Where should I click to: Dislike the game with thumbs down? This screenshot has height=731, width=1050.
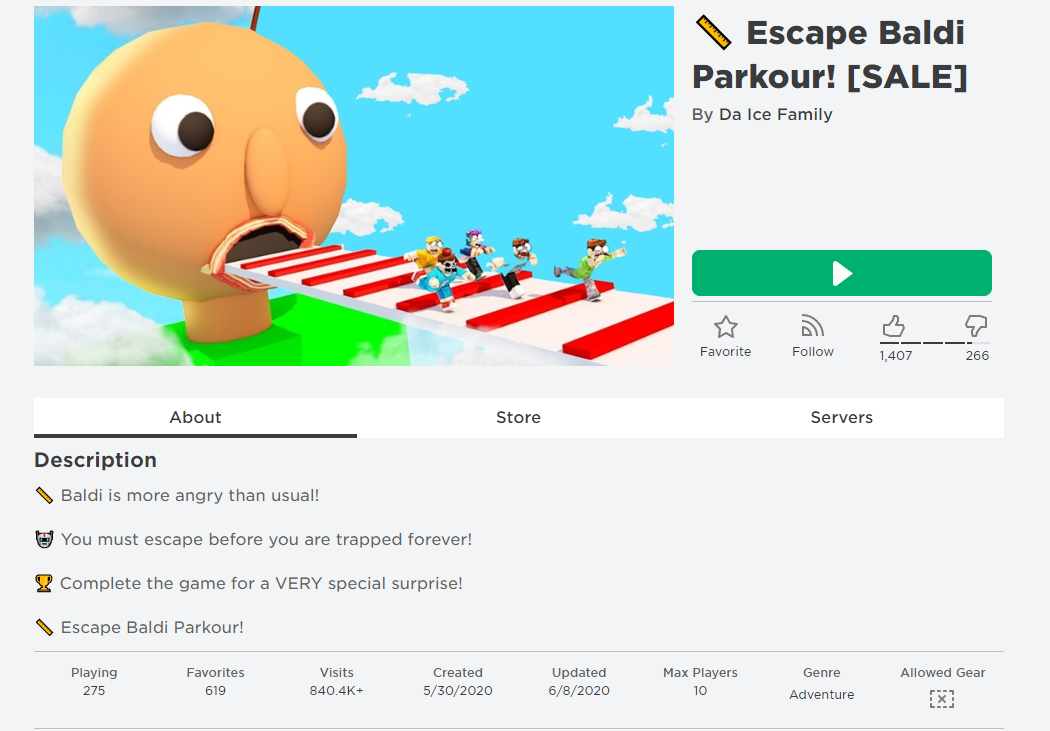pyautogui.click(x=976, y=326)
